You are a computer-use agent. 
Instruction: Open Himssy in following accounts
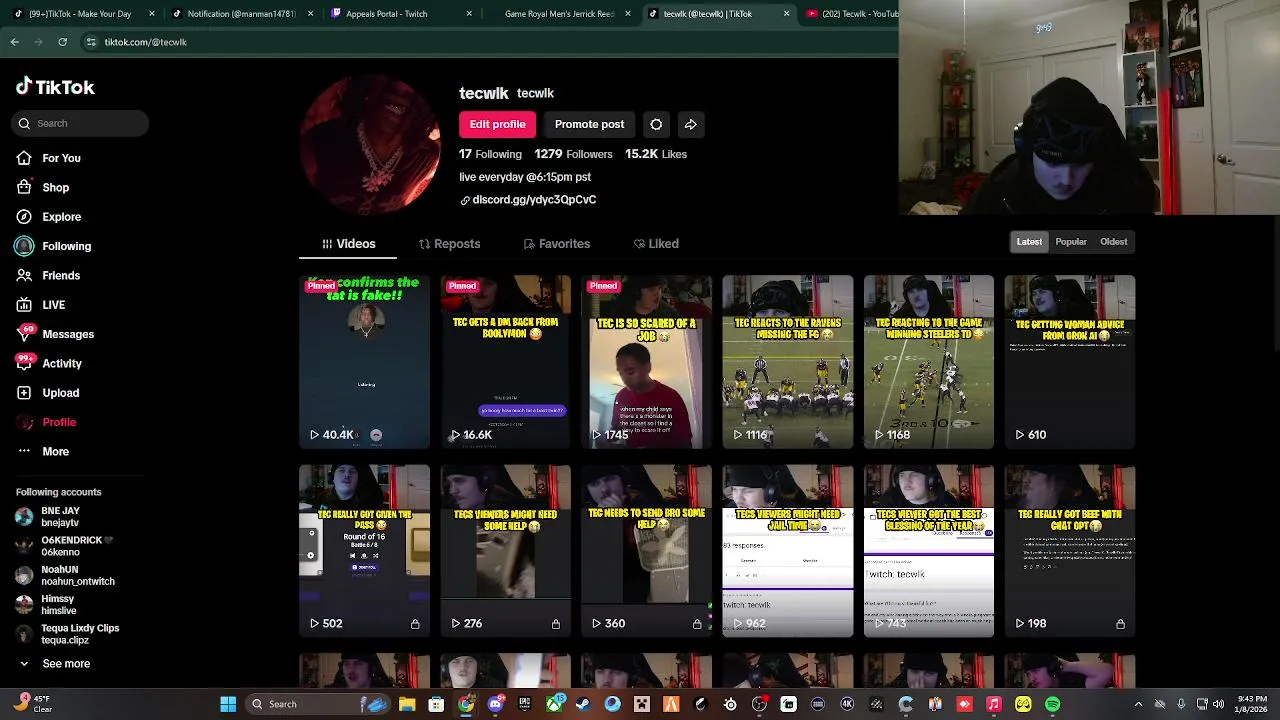point(46,604)
